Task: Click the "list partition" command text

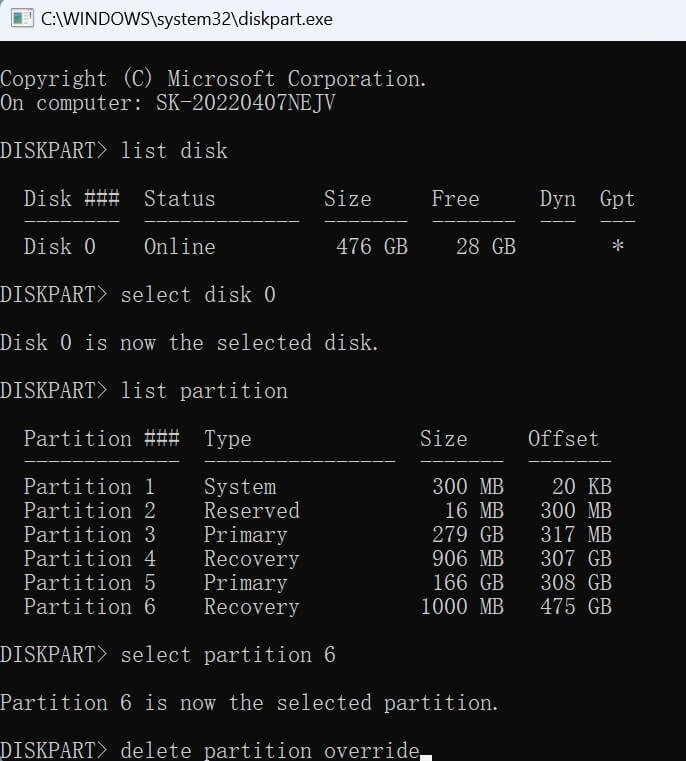Action: tap(204, 391)
